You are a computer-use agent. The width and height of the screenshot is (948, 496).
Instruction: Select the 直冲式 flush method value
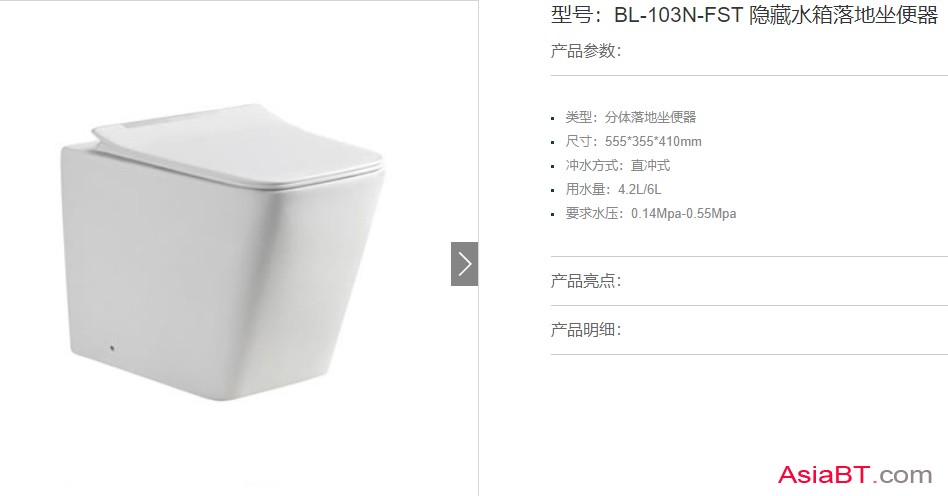[651, 165]
